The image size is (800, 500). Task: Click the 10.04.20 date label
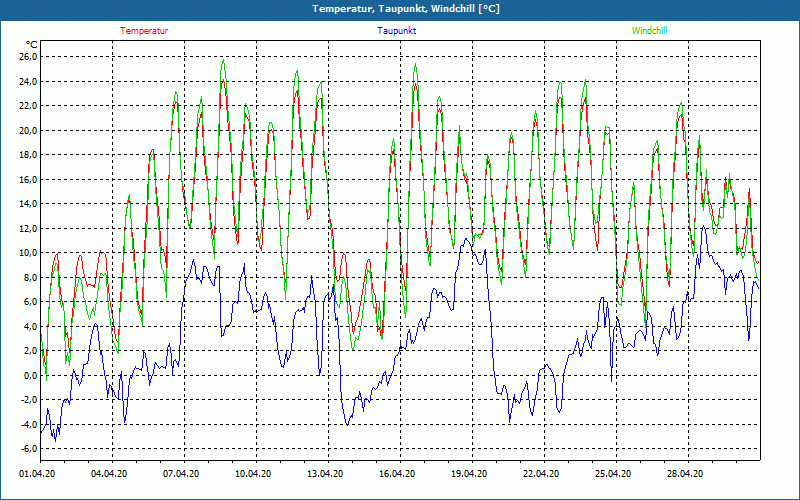click(x=253, y=473)
